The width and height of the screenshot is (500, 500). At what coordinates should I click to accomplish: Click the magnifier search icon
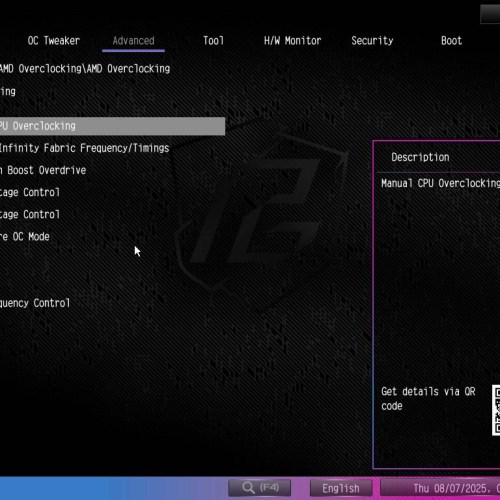coord(248,488)
